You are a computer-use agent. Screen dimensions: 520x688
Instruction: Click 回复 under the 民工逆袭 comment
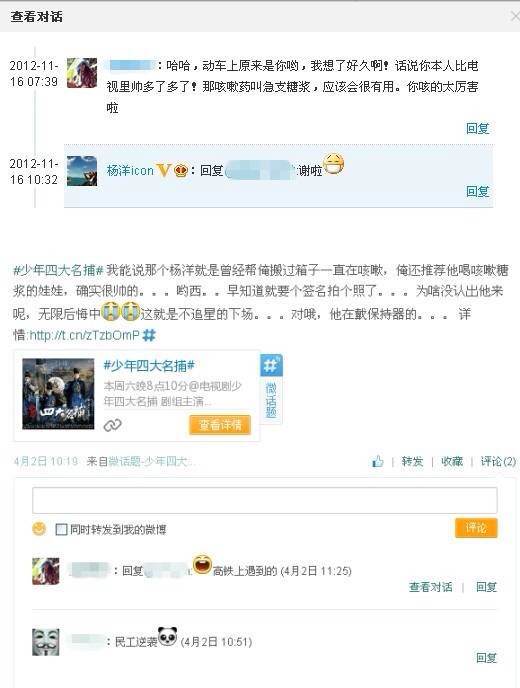click(486, 658)
